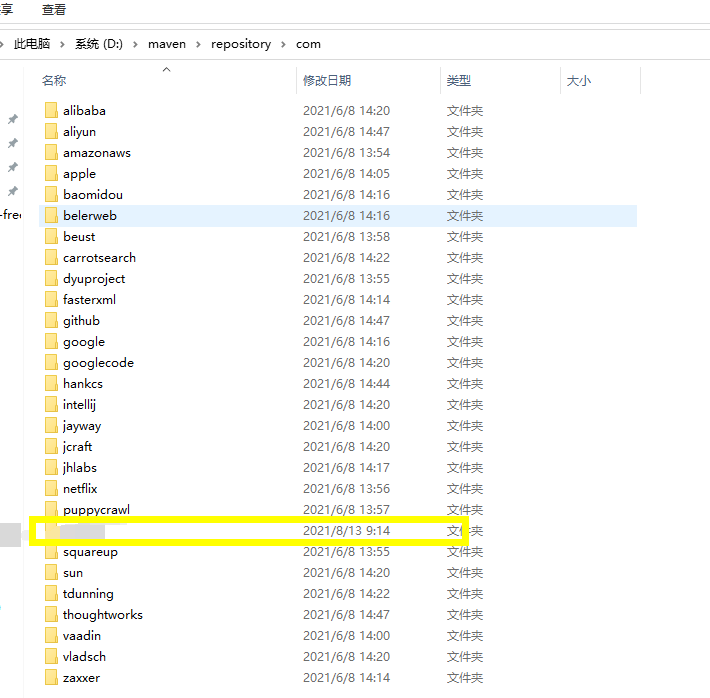Click com in the address breadcrumb
The image size is (710, 698).
point(308,44)
